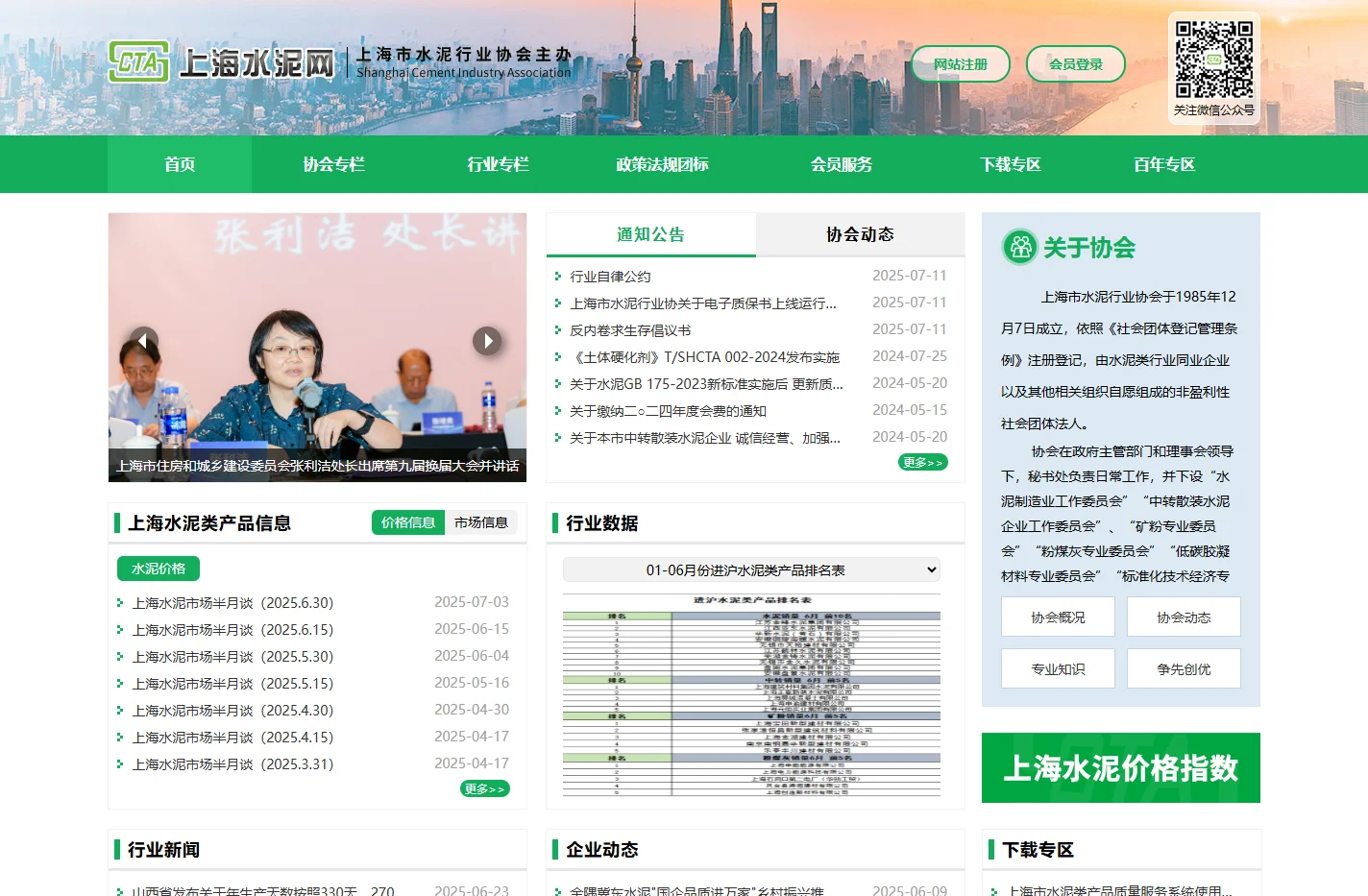This screenshot has height=896, width=1368.
Task: Click 水泥价格 green tag button
Action: pyautogui.click(x=159, y=569)
